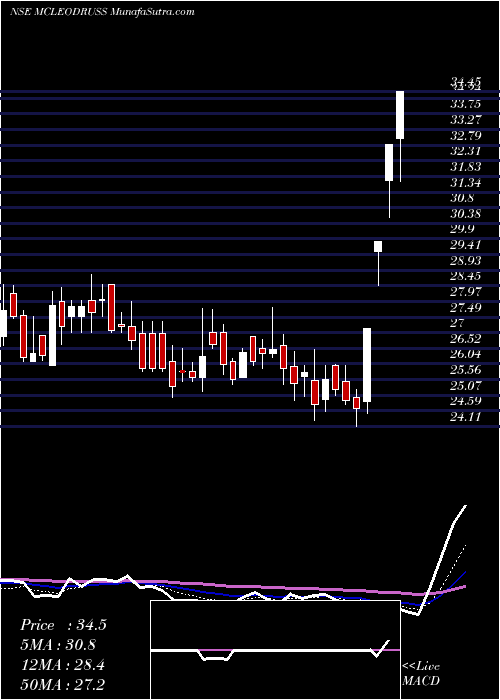The image size is (500, 700).
Task: Click the 25.07 price axis label
Action: [466, 385]
